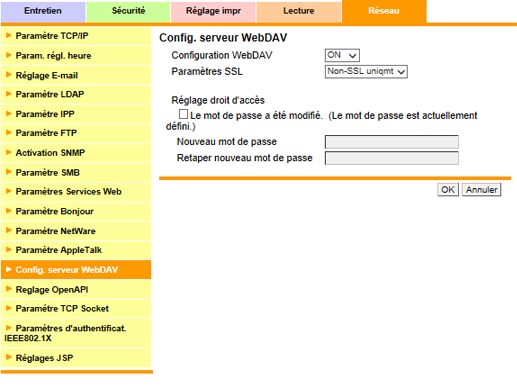Click the arrow icon beside Activation SNMP
Screen dimensions: 517x386
pos(9,152)
